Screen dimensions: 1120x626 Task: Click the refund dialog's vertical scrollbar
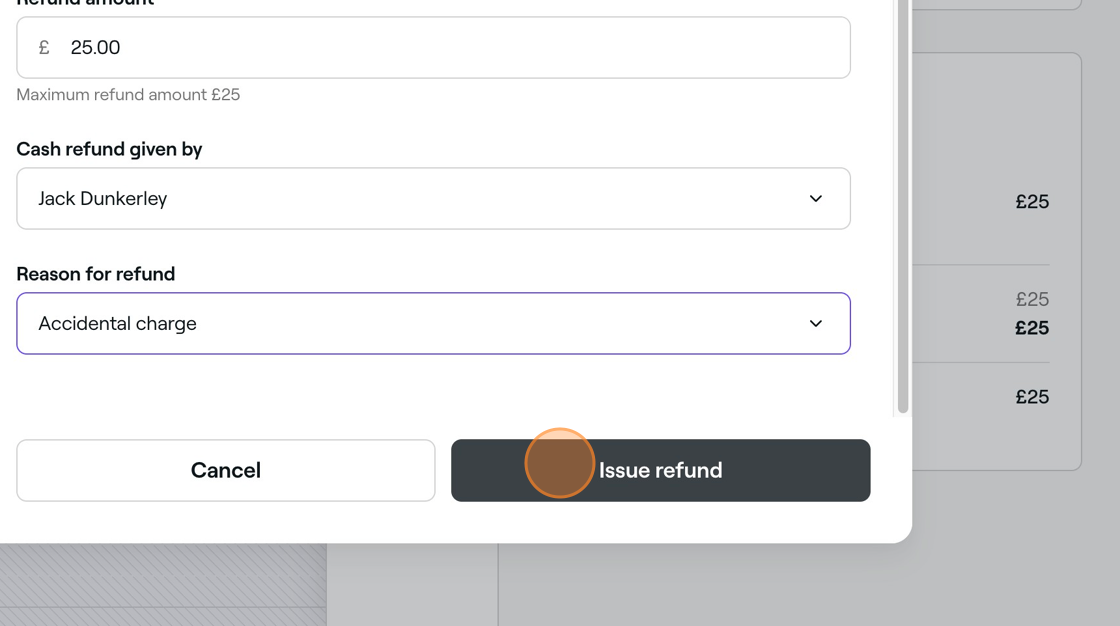[x=903, y=207]
